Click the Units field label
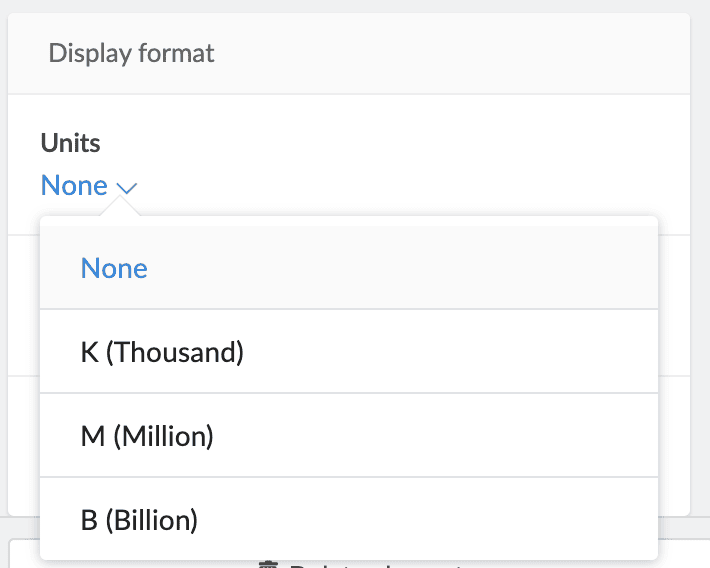This screenshot has height=568, width=710. click(70, 143)
